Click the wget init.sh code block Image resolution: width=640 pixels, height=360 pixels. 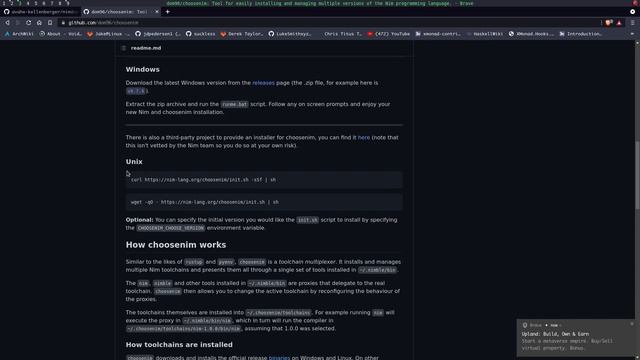[264, 202]
